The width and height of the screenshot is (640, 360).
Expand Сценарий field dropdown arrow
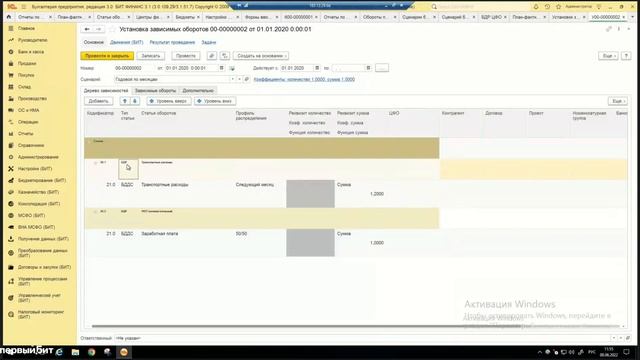tap(233, 80)
